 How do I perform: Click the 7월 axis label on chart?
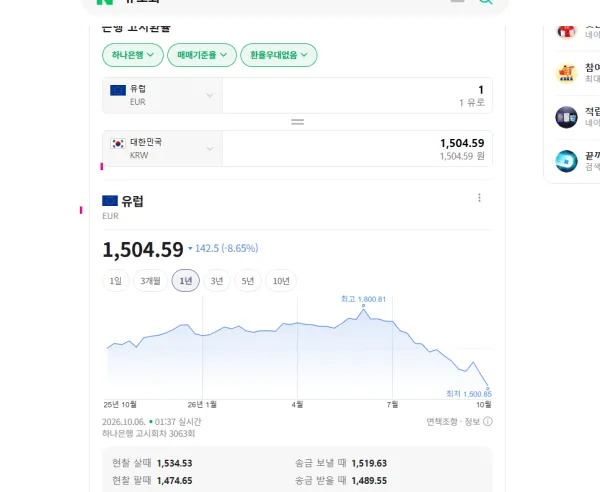click(392, 404)
